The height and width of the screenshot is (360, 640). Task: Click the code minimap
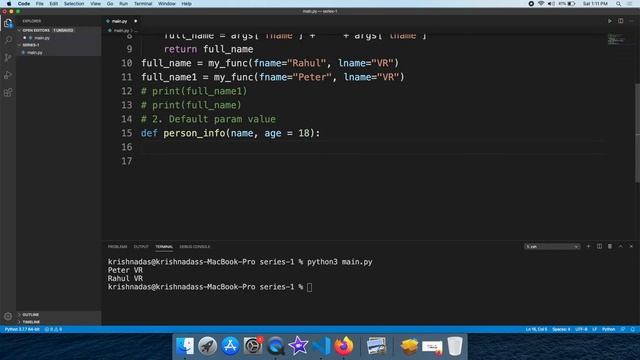pos(616,39)
